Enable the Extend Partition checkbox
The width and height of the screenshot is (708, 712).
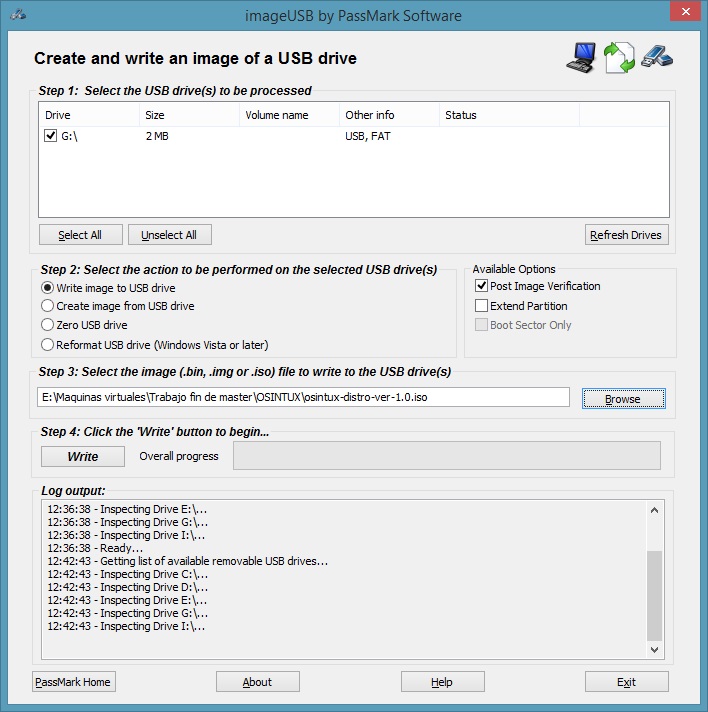click(x=481, y=306)
